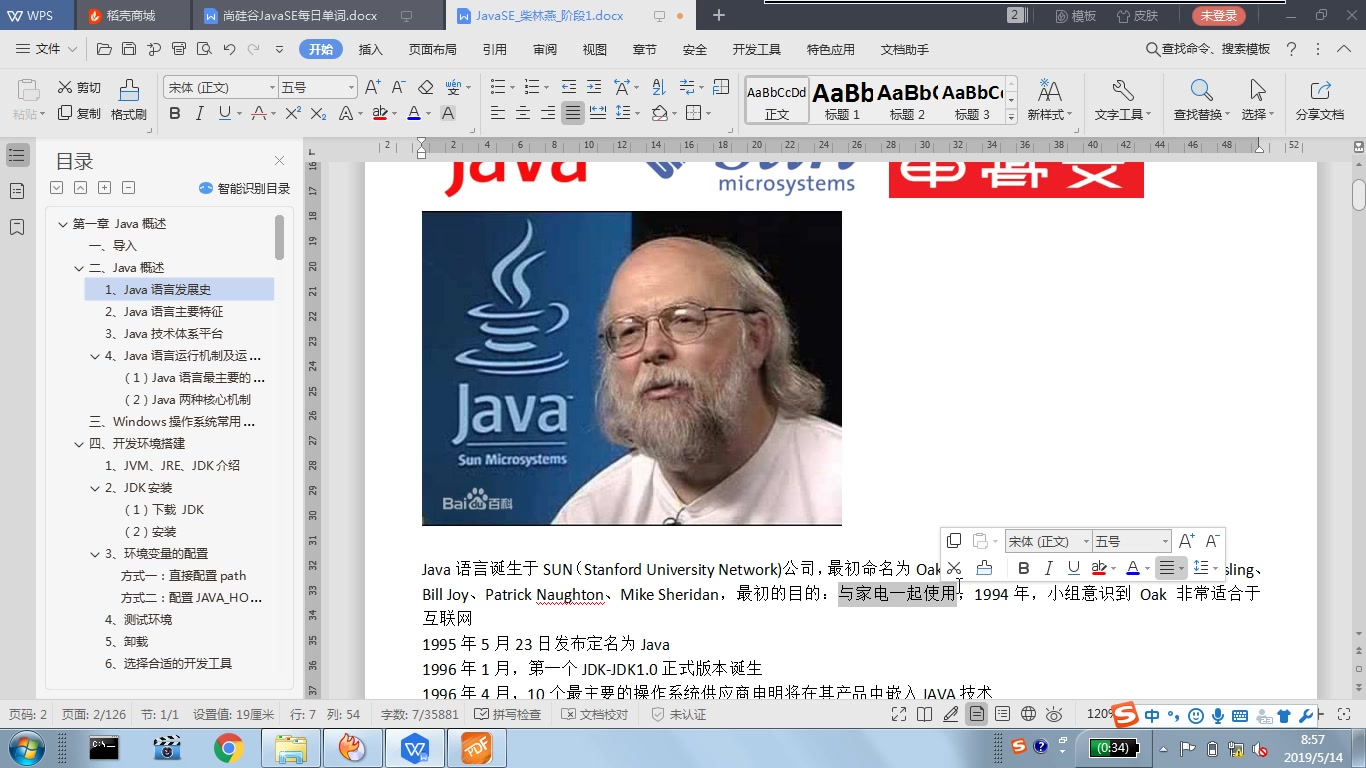Decrease font size using ribbon A- icon
Screen dimensions: 1366x768
point(398,87)
